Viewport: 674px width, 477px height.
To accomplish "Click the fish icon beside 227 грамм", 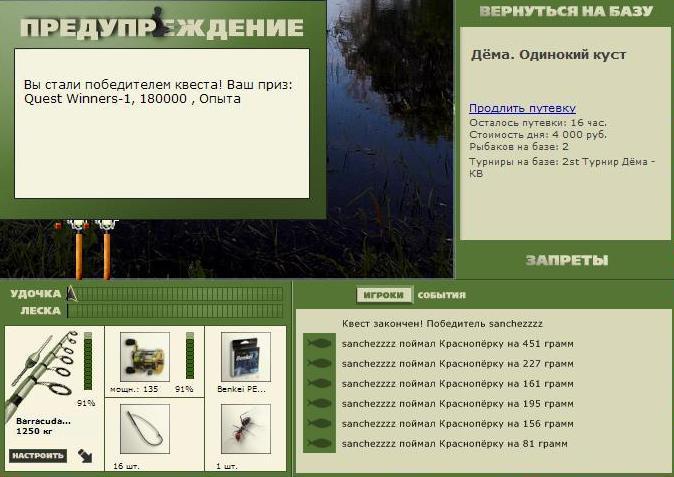I will click(x=319, y=364).
